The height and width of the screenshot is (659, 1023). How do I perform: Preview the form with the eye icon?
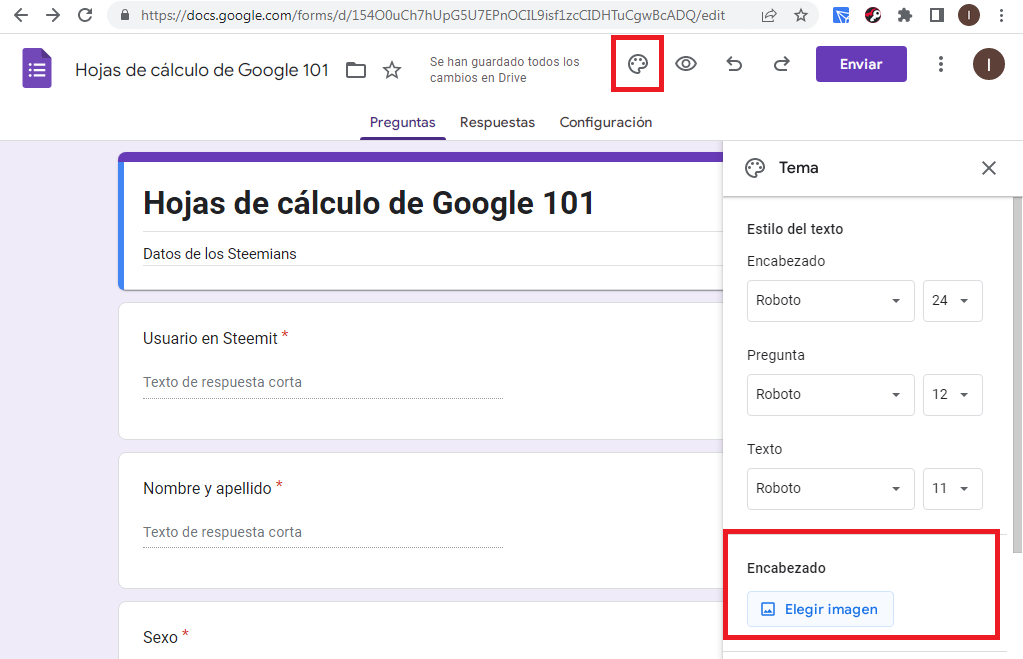coord(686,64)
